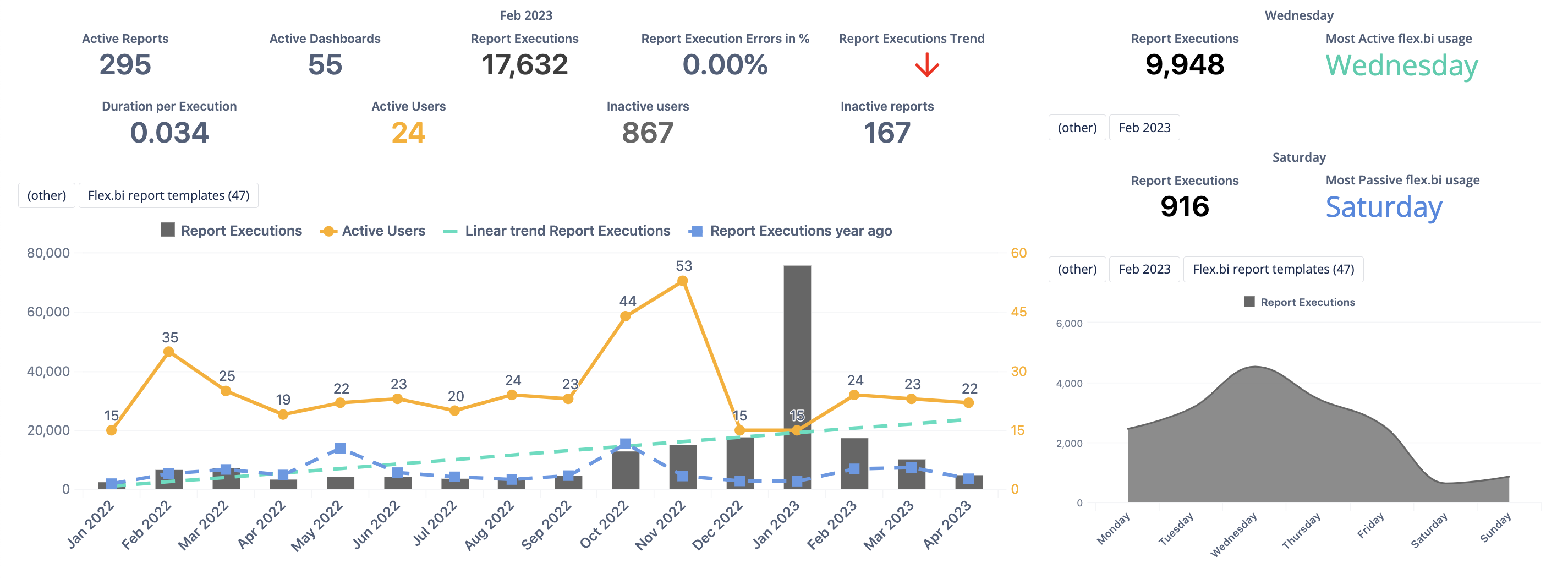Click the Inactive users value 867
The height and width of the screenshot is (579, 1568).
coord(647,133)
